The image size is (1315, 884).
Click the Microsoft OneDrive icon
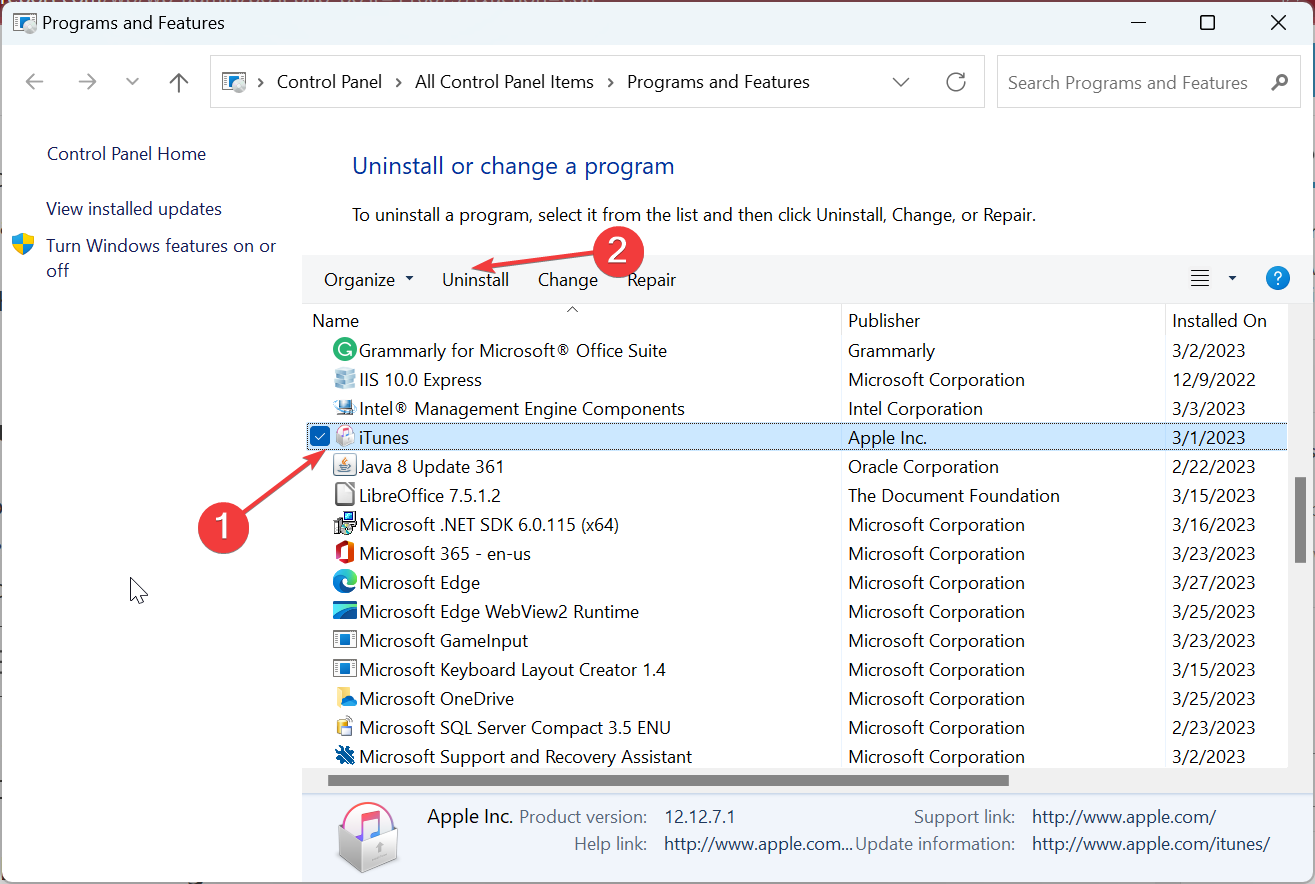344,698
